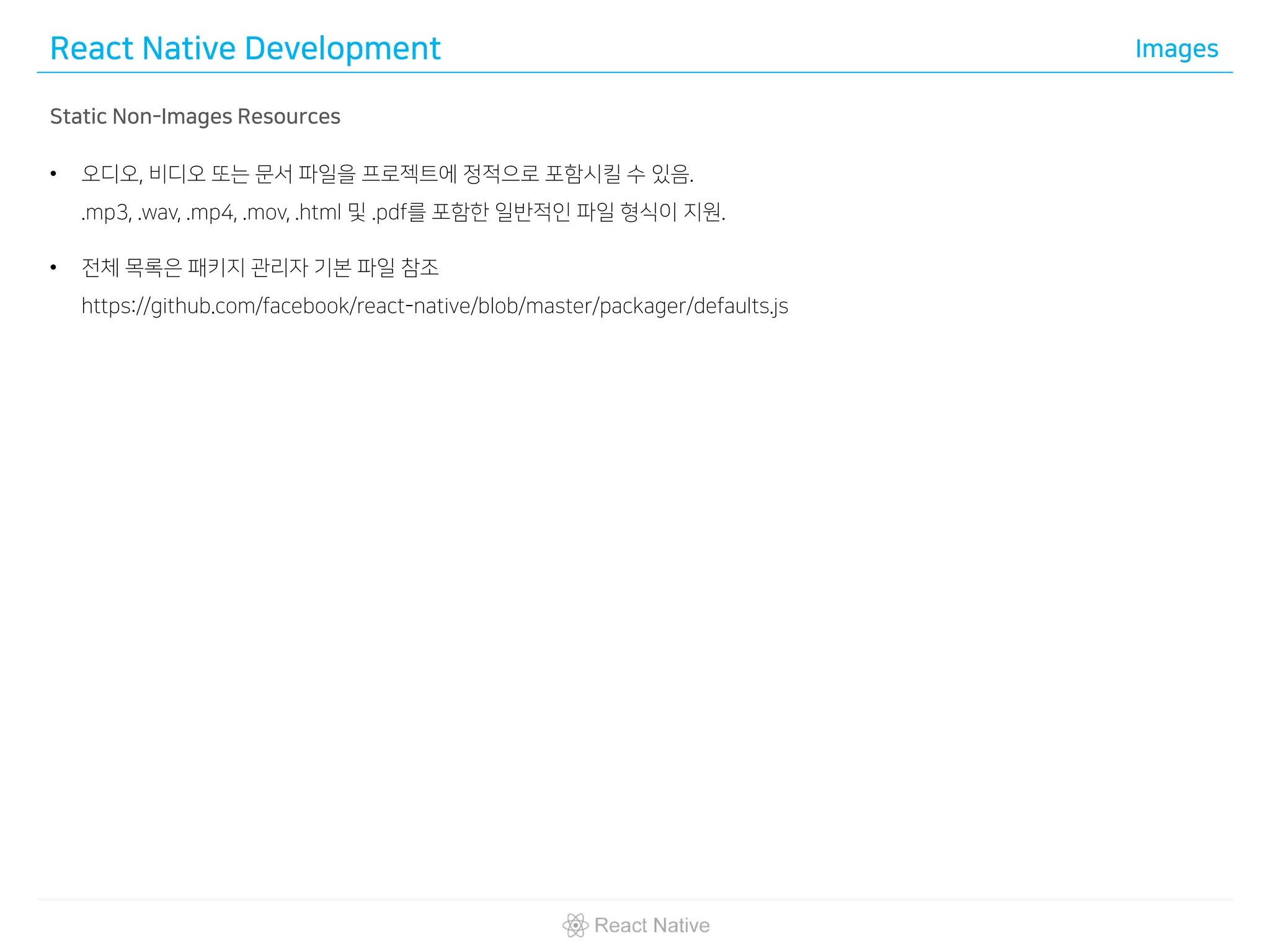Click the 'React Native Development' slide title

(245, 49)
